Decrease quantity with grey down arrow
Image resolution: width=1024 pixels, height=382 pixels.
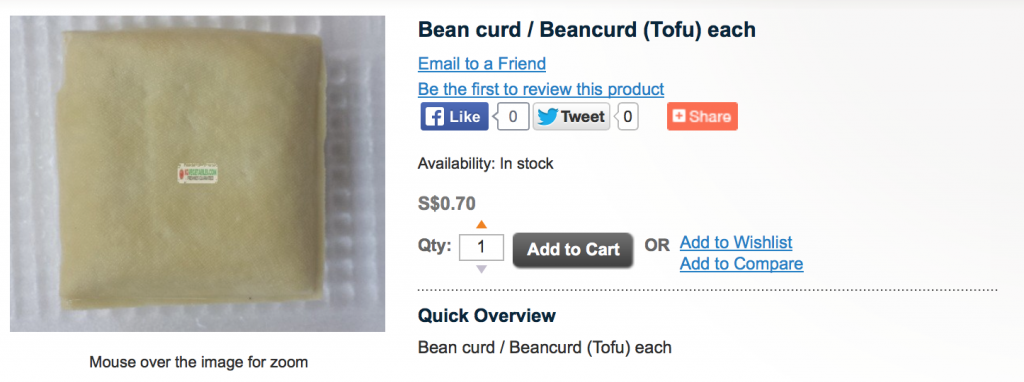click(481, 269)
